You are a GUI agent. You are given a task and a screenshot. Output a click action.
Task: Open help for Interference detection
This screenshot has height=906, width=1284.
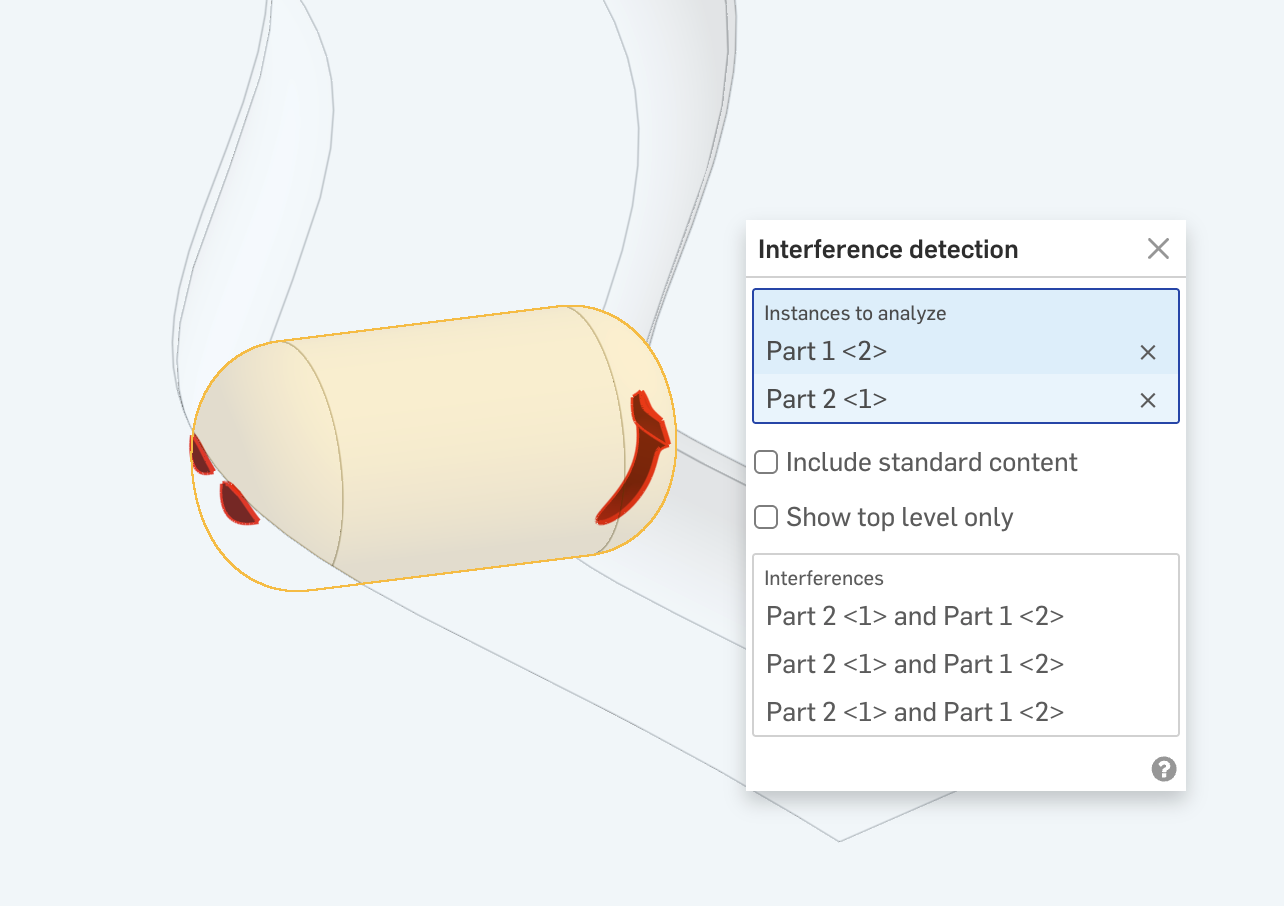point(1163,769)
